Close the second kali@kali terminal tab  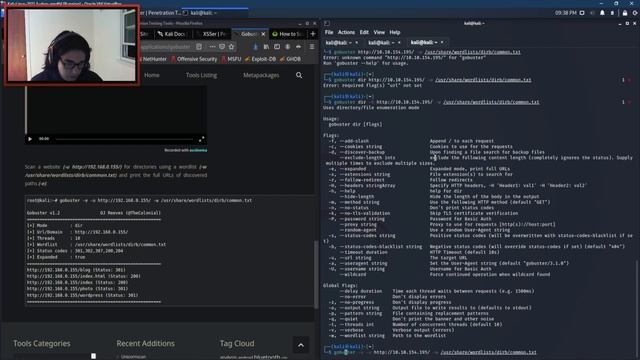399,42
